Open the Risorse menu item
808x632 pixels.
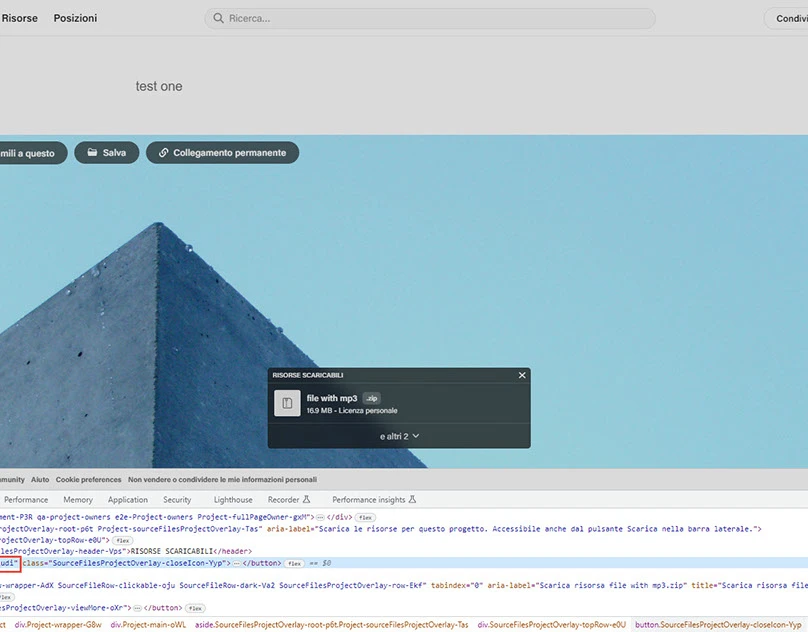click(19, 18)
